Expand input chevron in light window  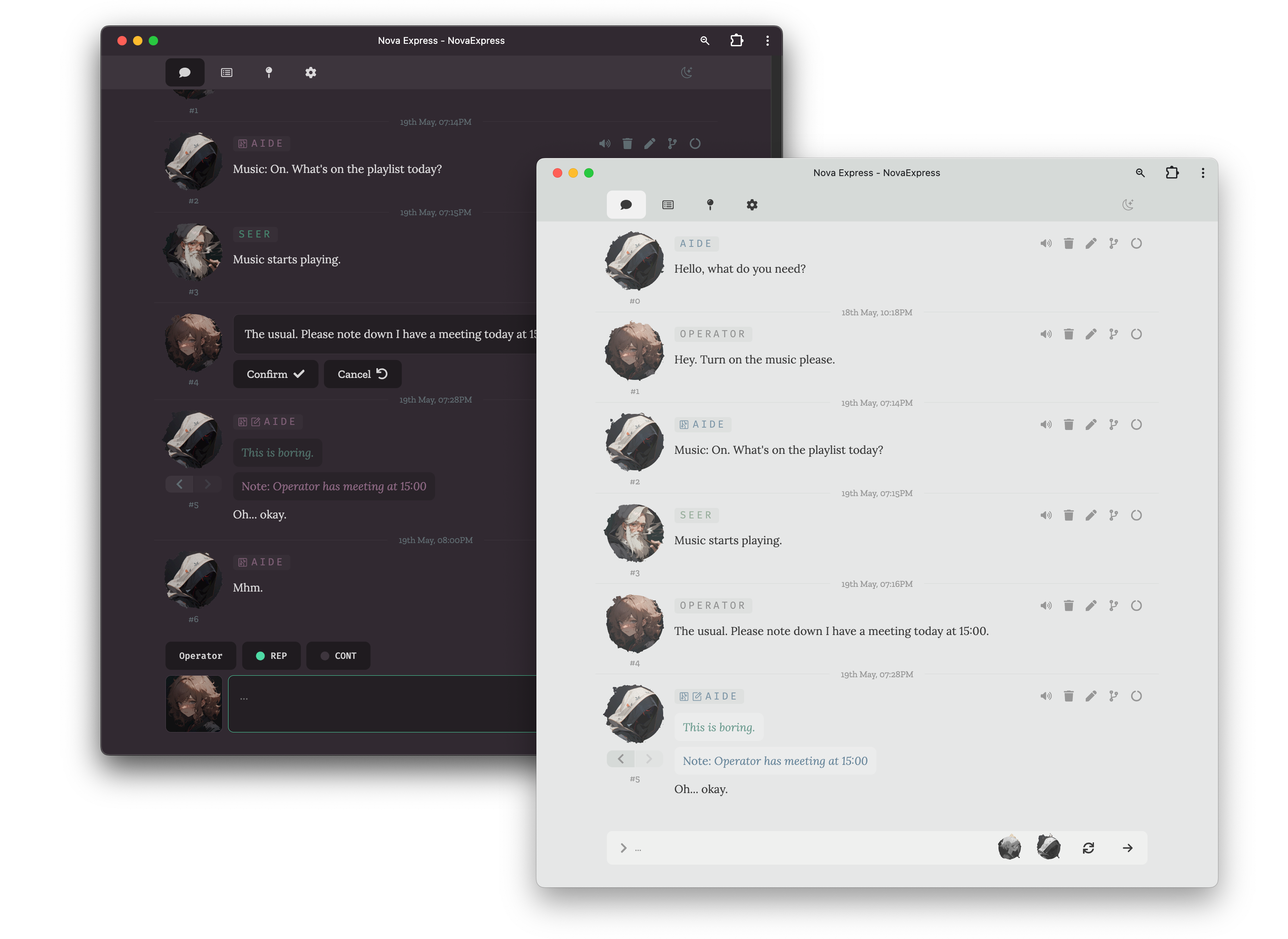click(x=623, y=847)
